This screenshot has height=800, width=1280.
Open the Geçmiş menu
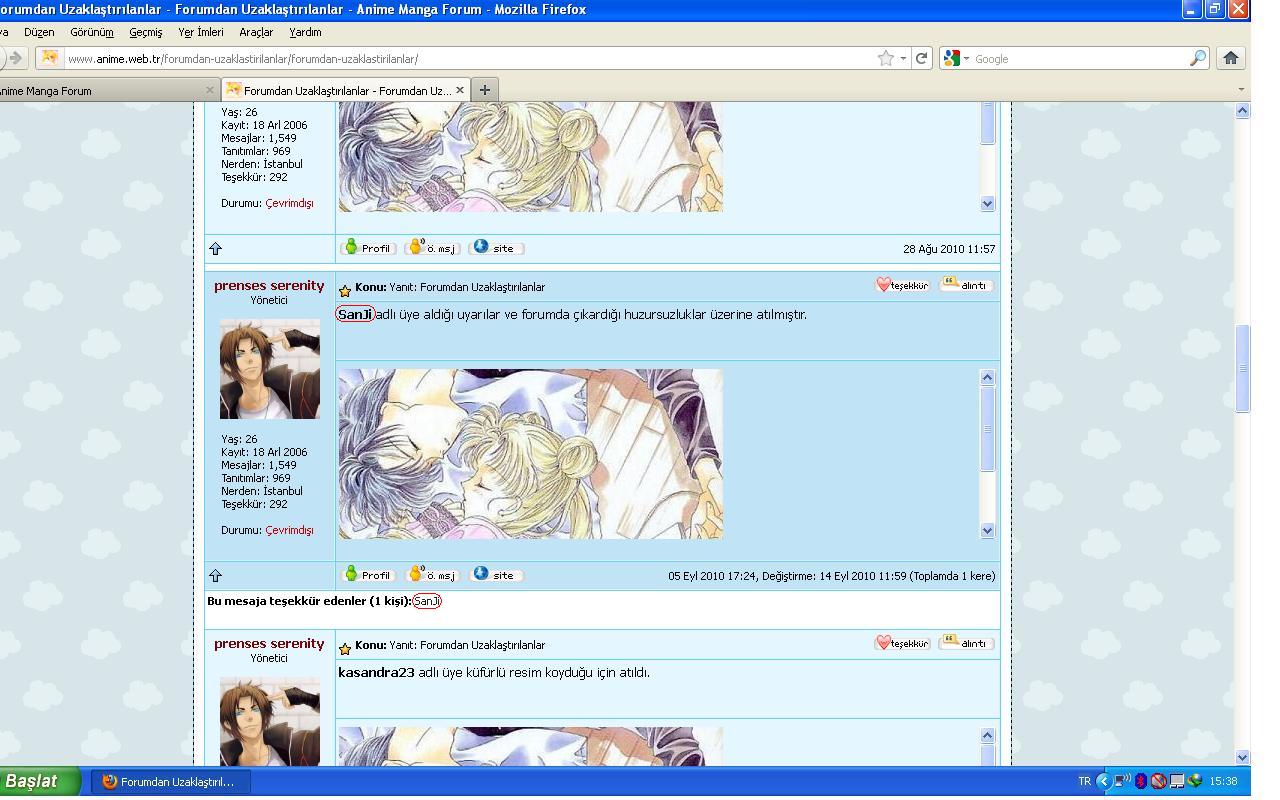pos(145,32)
